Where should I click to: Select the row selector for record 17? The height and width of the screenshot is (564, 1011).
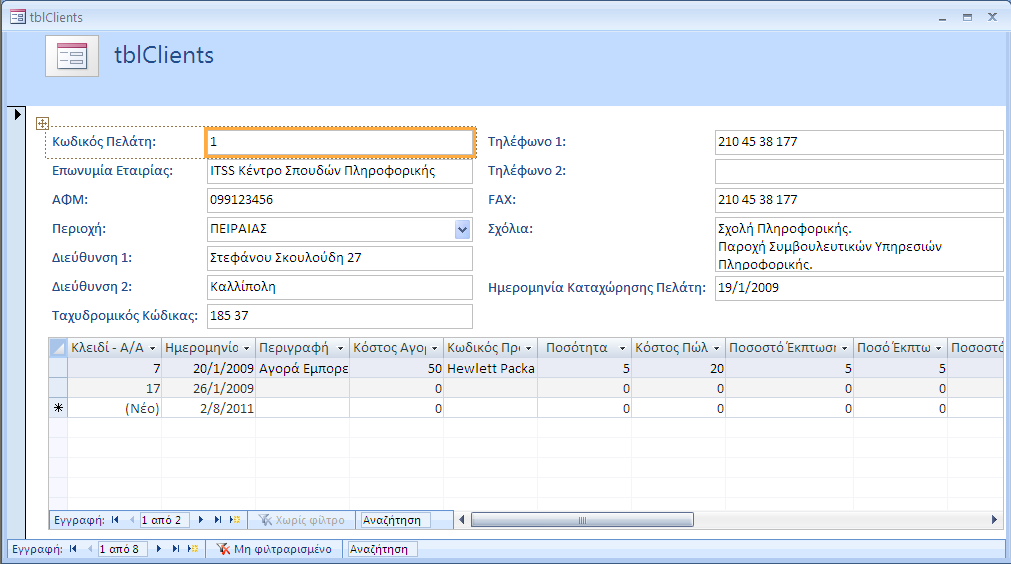[58, 388]
